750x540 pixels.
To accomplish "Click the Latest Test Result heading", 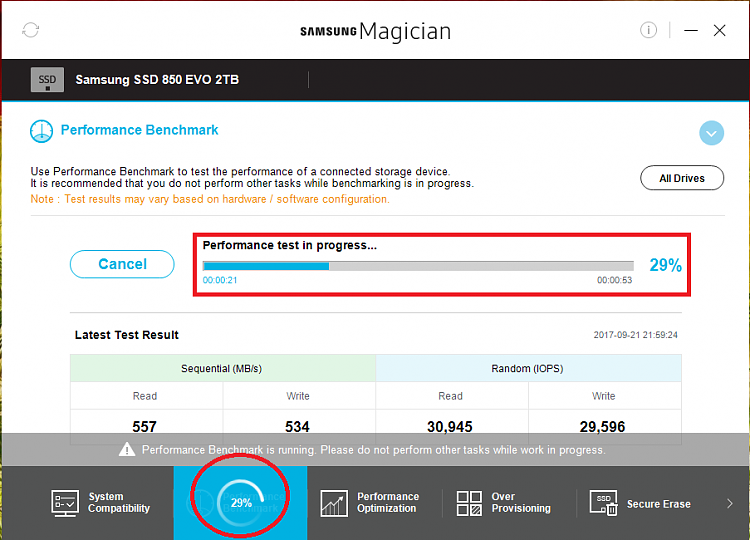I will [x=126, y=335].
